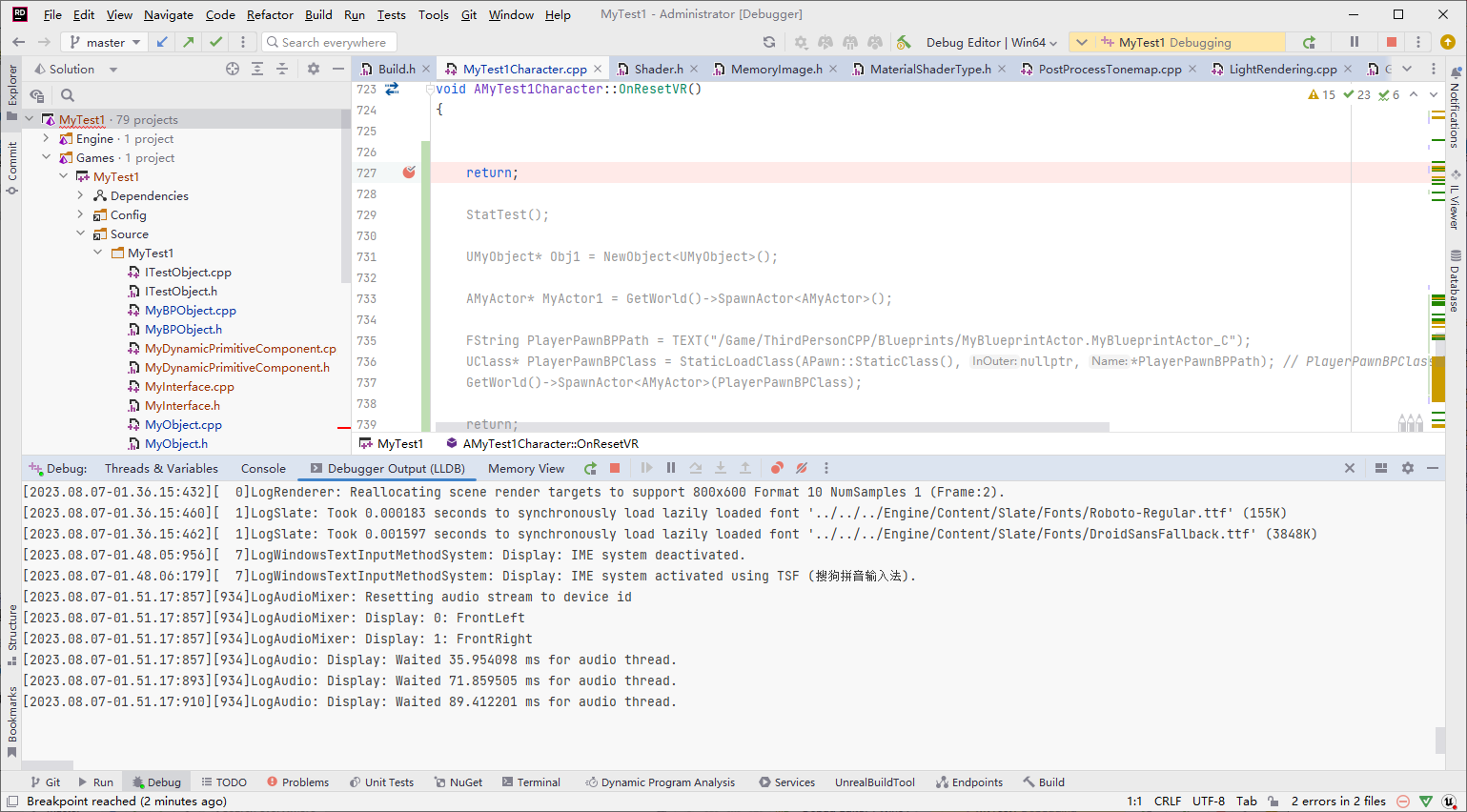Image resolution: width=1467 pixels, height=812 pixels.
Task: Open the Tools menu
Action: (434, 14)
